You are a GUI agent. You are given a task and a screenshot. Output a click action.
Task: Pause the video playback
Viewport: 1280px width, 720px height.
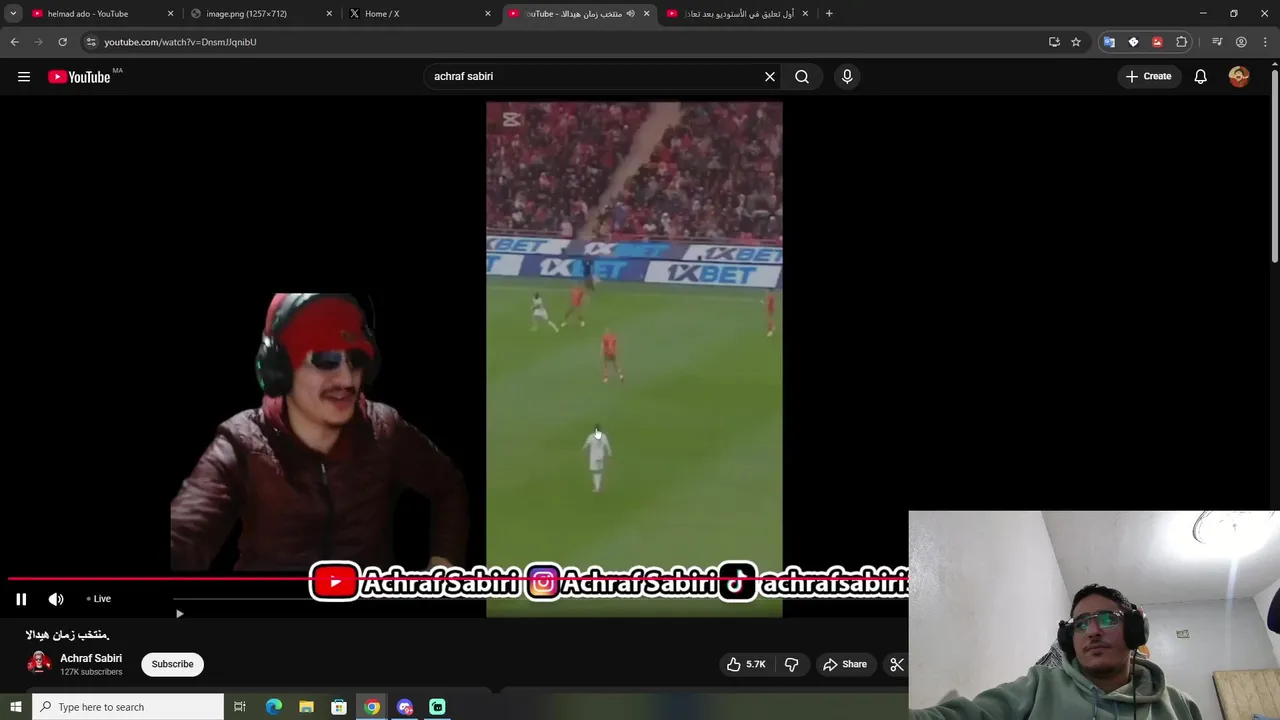click(x=21, y=599)
